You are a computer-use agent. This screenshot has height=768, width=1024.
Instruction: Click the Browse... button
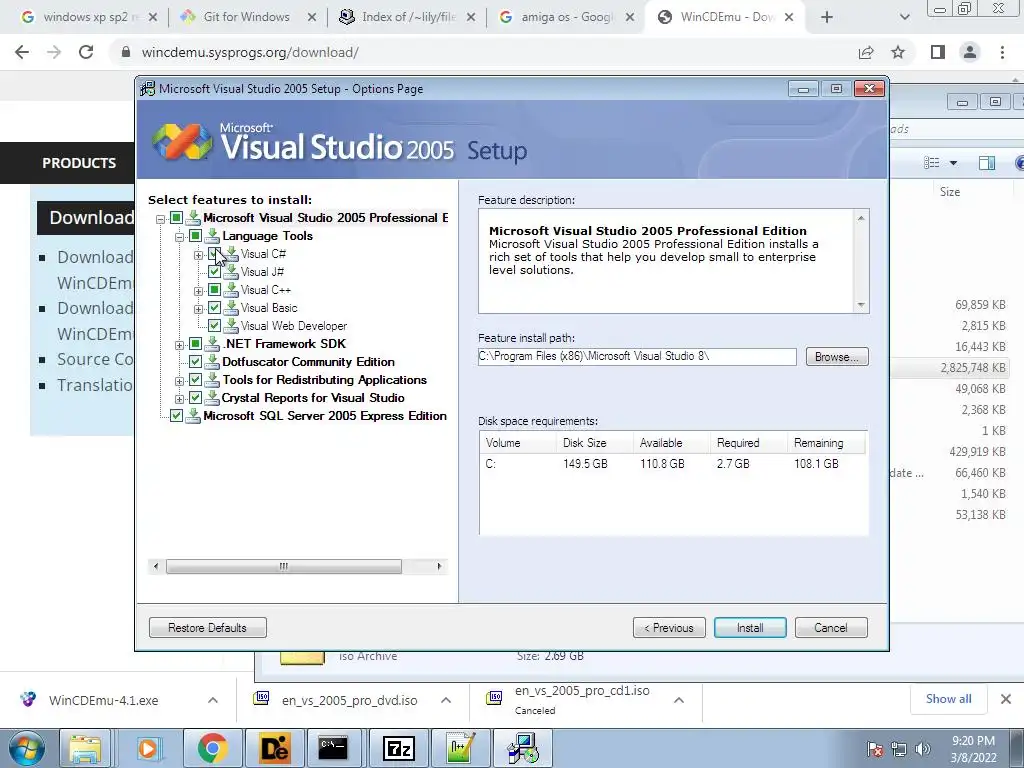pyautogui.click(x=837, y=357)
